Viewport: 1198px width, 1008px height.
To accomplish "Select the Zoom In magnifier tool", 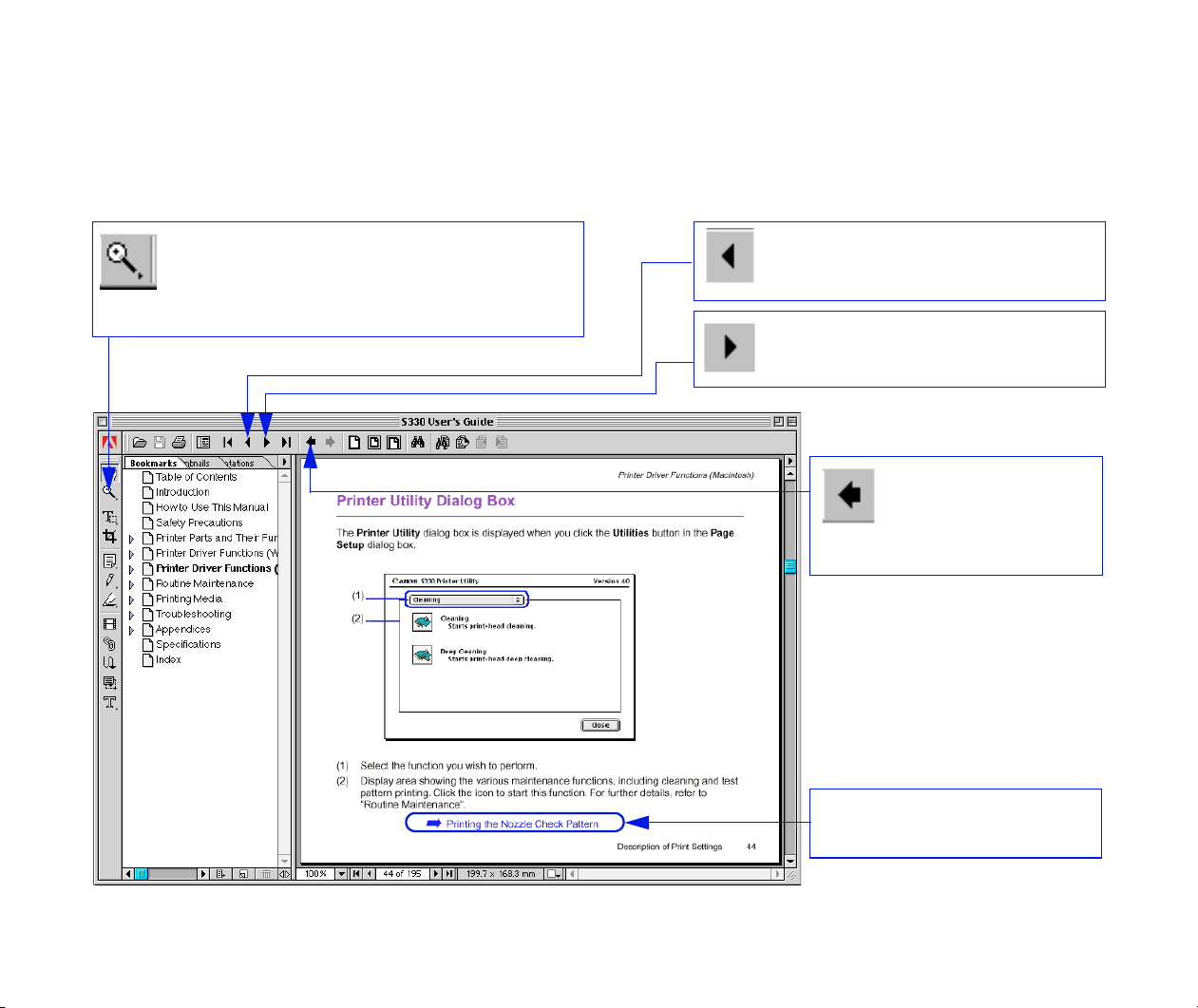I will click(109, 492).
